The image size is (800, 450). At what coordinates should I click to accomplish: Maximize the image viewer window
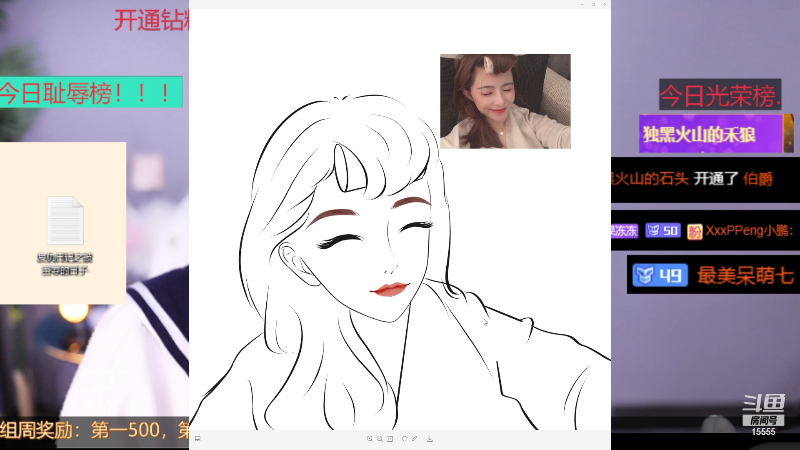point(593,4)
